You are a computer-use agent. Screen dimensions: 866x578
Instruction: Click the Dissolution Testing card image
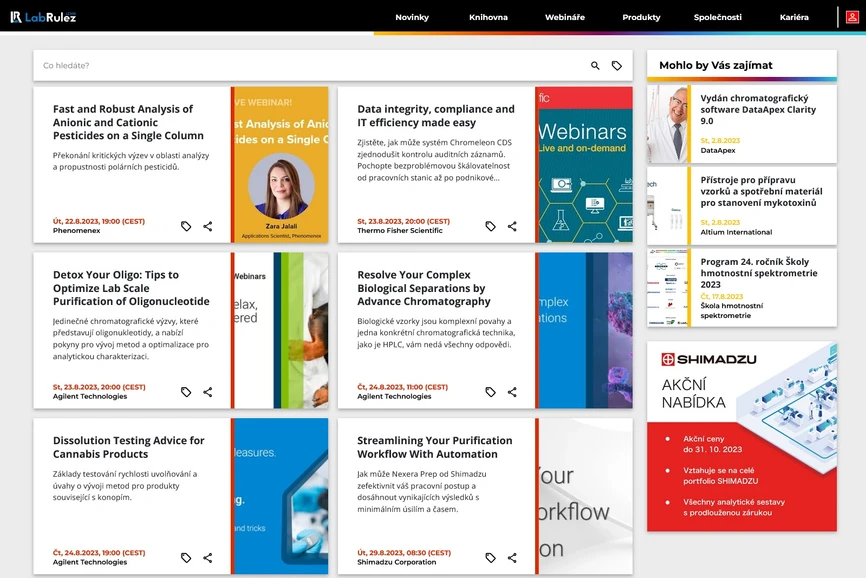281,496
